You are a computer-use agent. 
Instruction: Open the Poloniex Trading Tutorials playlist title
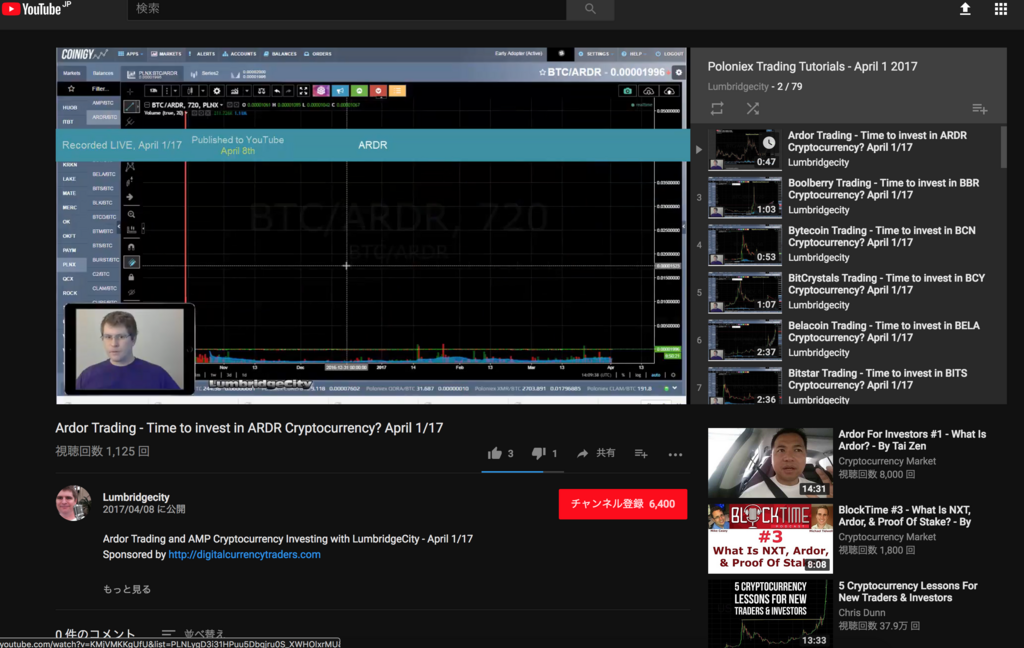click(x=812, y=67)
